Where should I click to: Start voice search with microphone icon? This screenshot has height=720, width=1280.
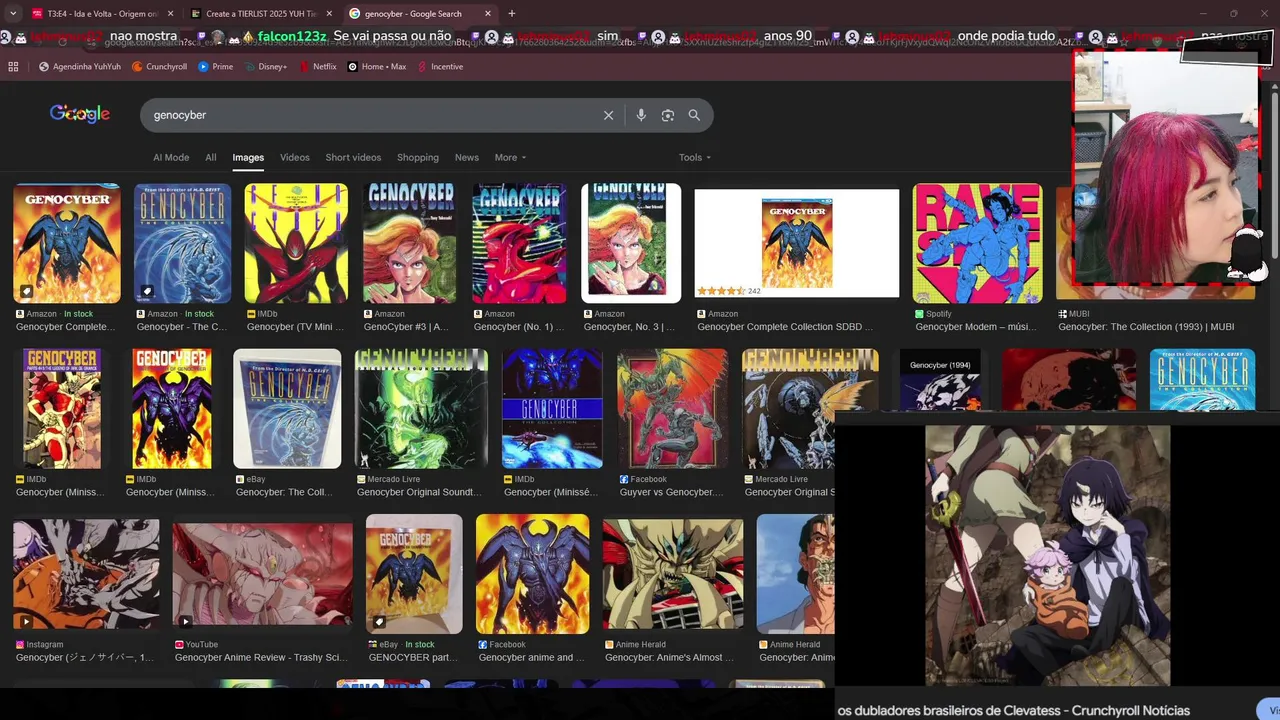(x=641, y=115)
